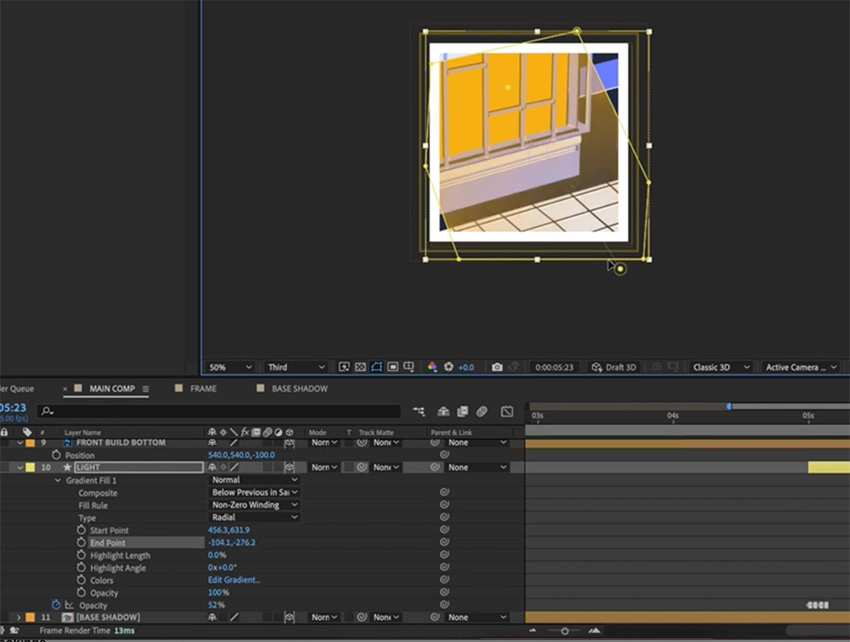Image resolution: width=850 pixels, height=642 pixels.
Task: Click the snapshot camera icon in viewer
Action: click(497, 367)
